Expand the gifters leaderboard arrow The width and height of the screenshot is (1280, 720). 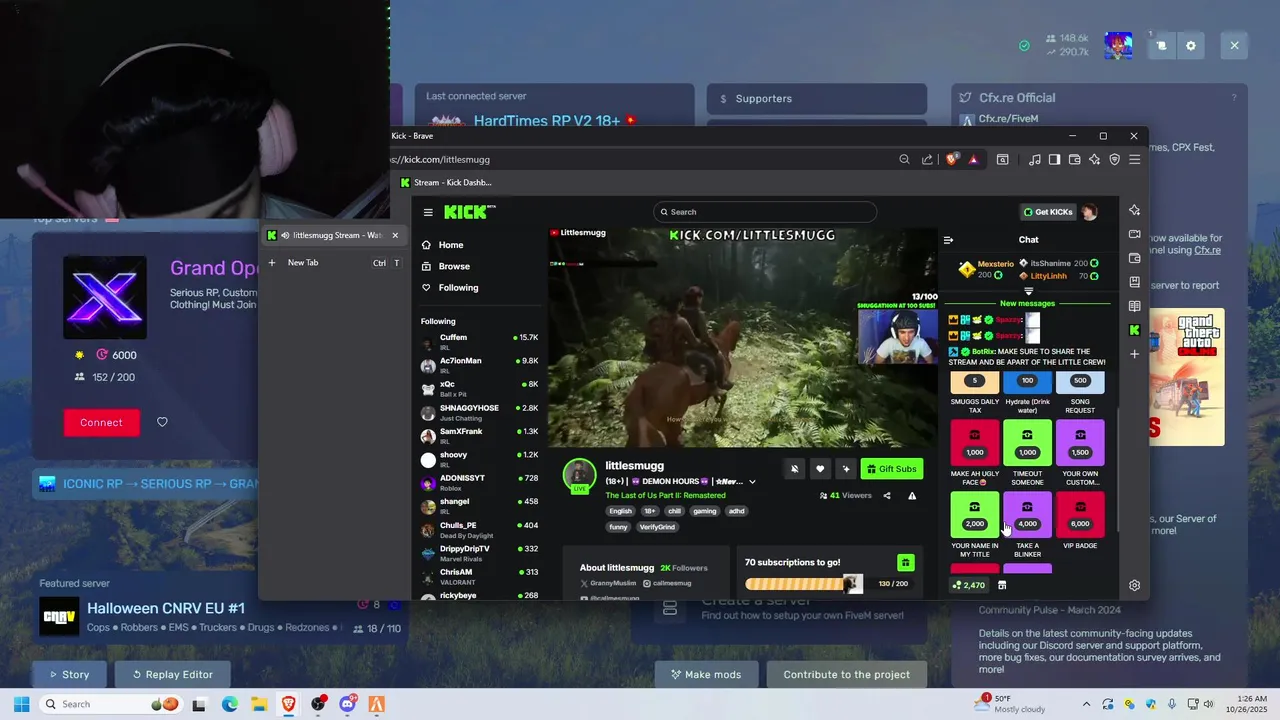(x=1028, y=291)
